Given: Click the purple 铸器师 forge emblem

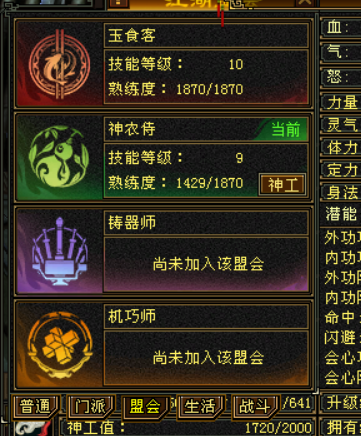Looking at the screenshot, I should [59, 251].
